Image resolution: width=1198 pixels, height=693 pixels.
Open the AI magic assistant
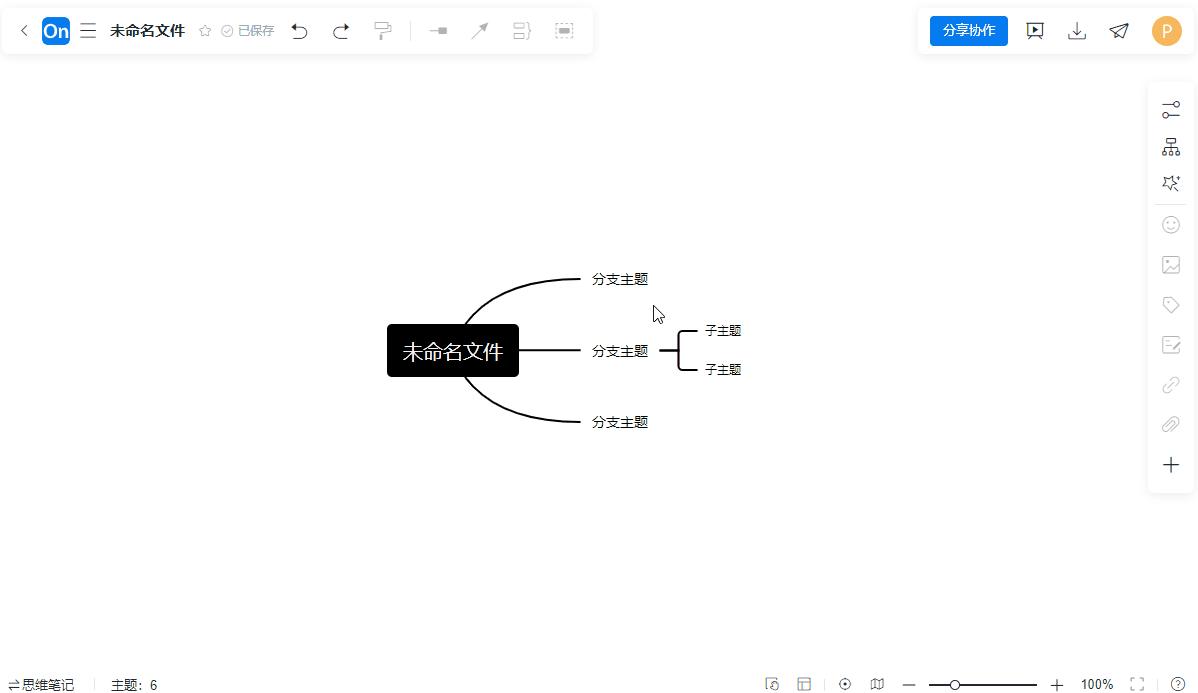coord(1171,183)
